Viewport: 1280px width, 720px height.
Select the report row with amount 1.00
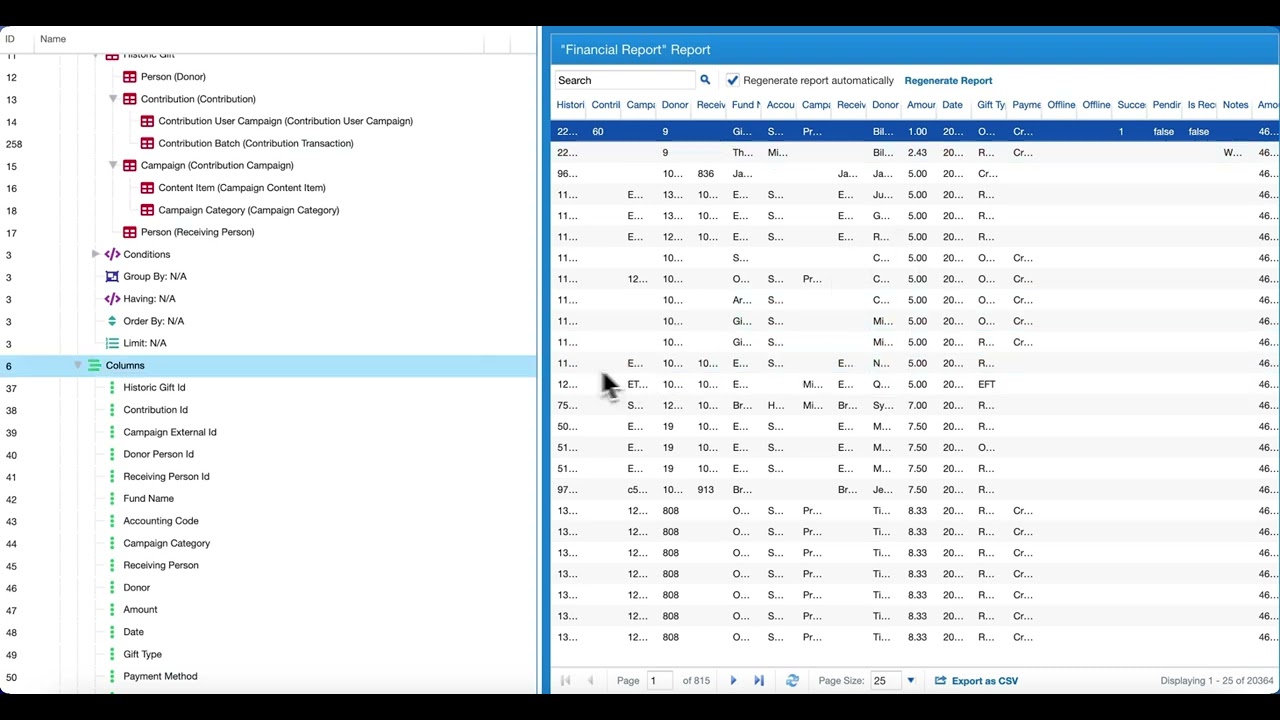point(915,132)
